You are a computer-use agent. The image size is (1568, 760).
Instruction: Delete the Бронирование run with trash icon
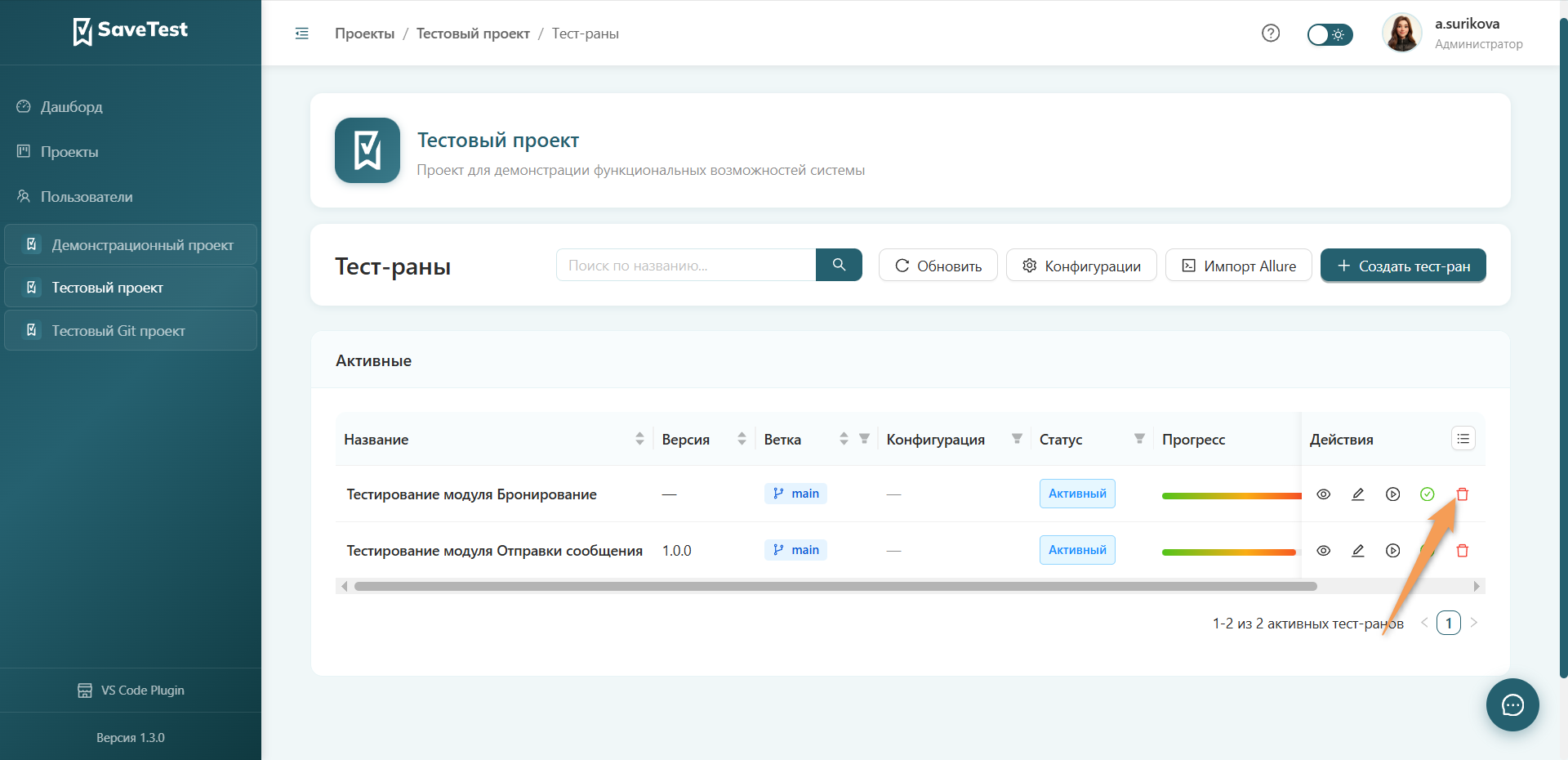pos(1463,494)
